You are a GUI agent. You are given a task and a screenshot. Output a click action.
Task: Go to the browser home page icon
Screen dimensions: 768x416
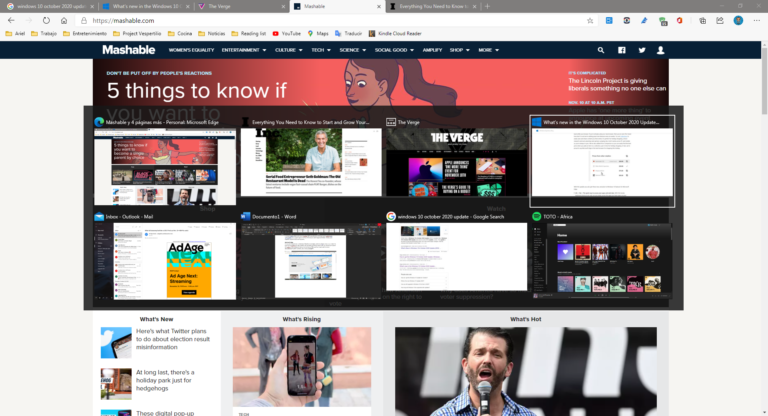point(64,21)
